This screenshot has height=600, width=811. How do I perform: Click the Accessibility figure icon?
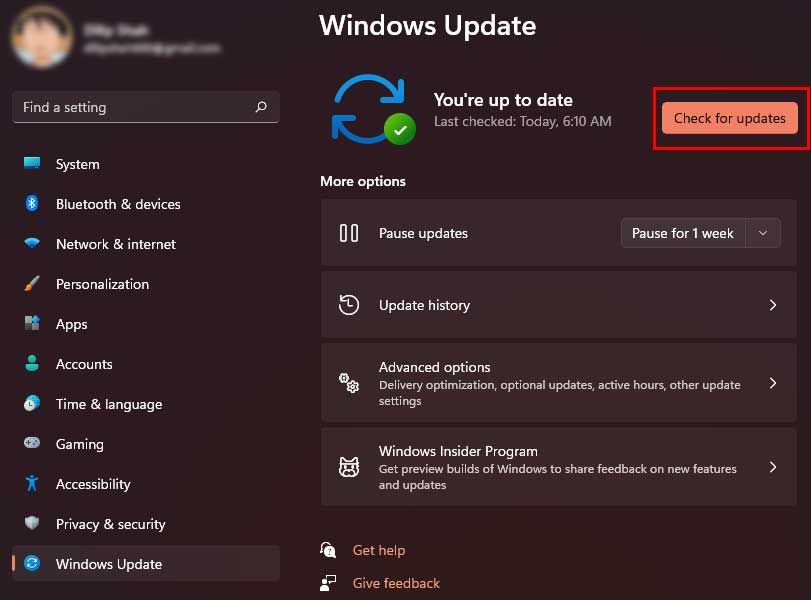pos(32,483)
